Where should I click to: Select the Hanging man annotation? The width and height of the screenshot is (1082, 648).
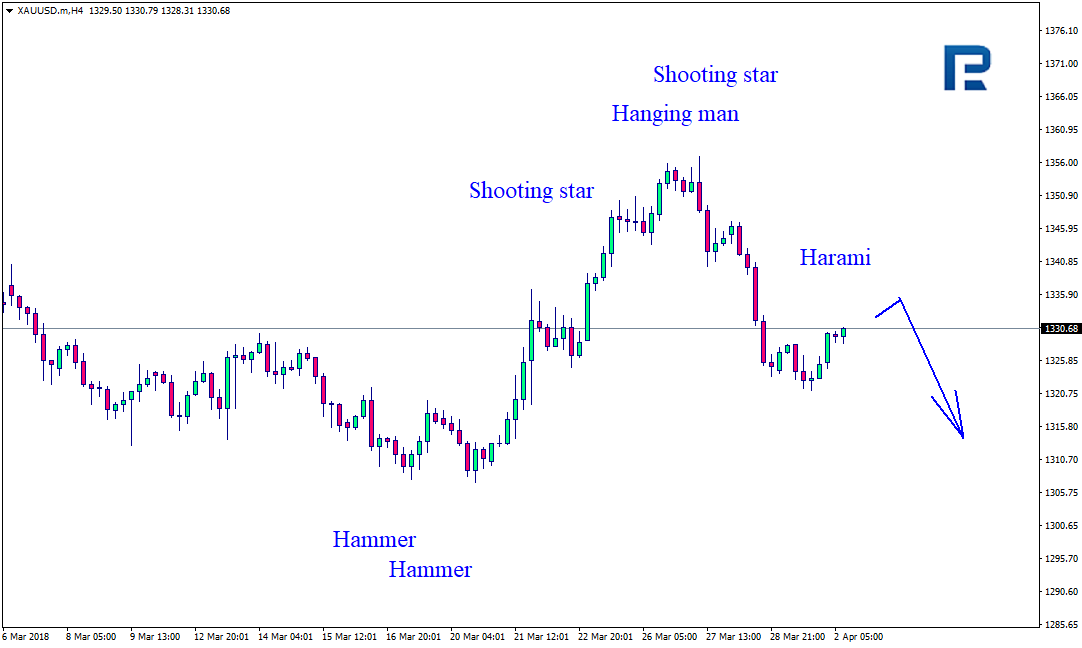tap(675, 114)
